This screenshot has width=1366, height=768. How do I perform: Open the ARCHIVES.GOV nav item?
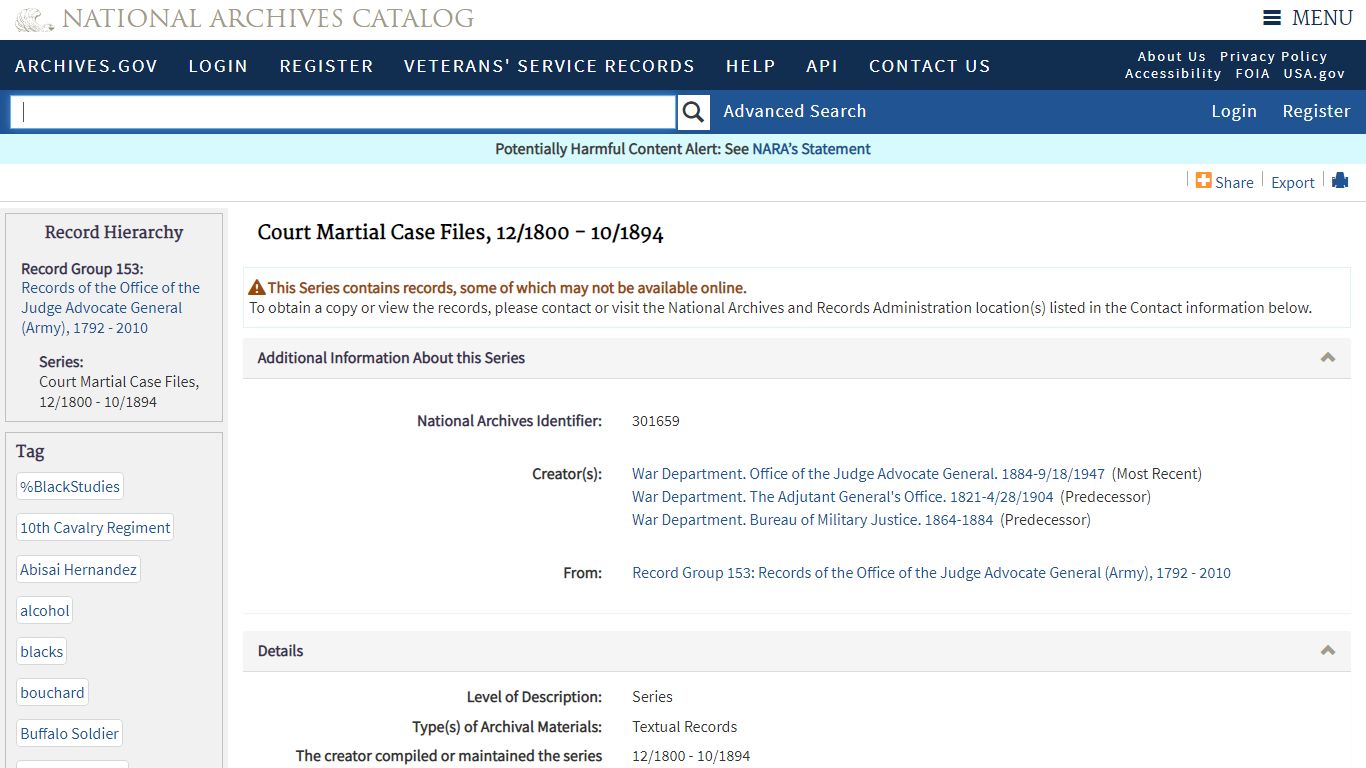(86, 66)
